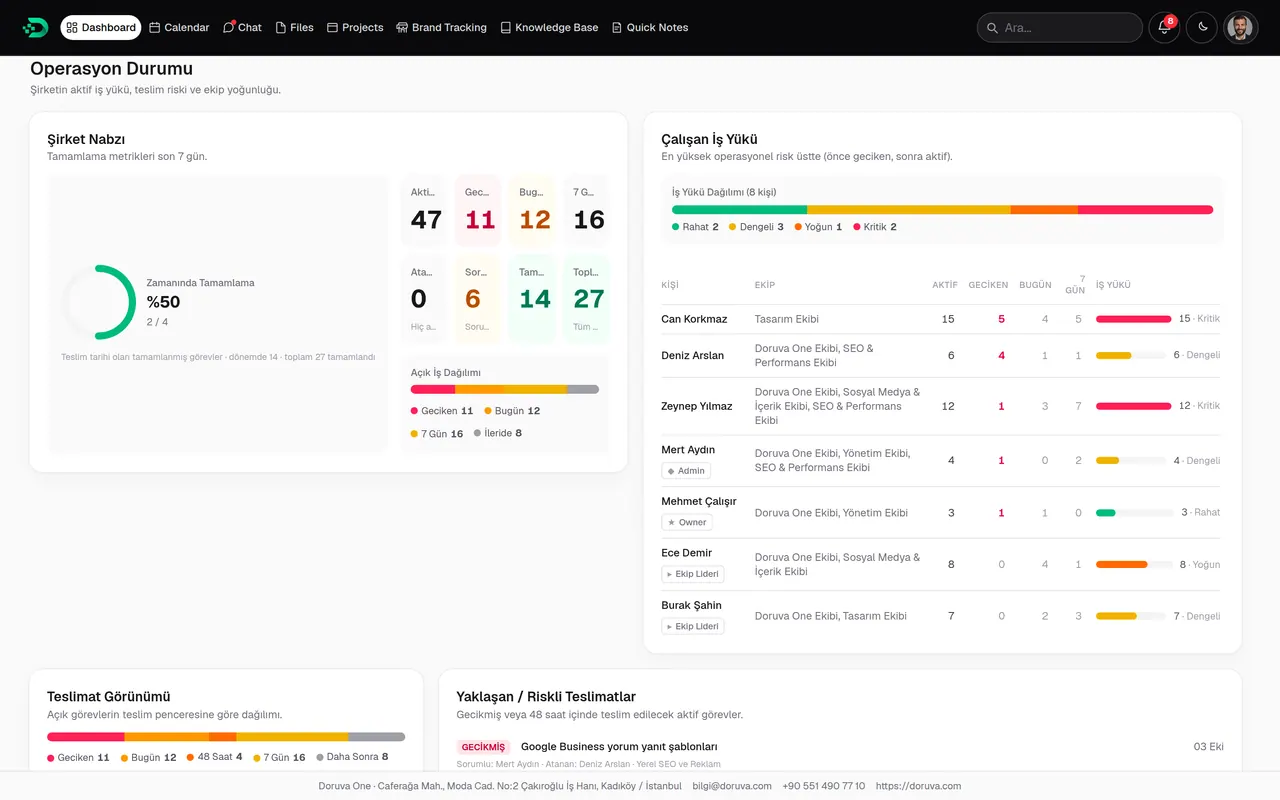1280x800 pixels.
Task: Click the Calendar icon in the navbar
Action: click(x=155, y=28)
